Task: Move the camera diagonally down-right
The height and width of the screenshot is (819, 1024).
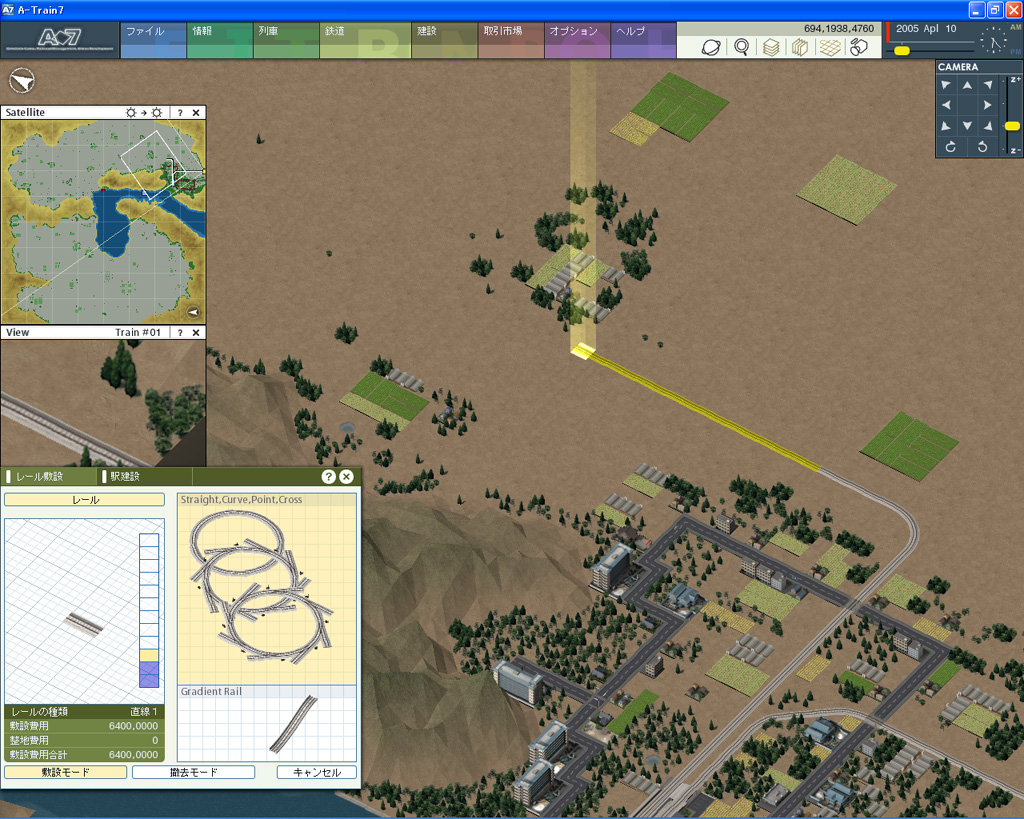Action: click(988, 125)
